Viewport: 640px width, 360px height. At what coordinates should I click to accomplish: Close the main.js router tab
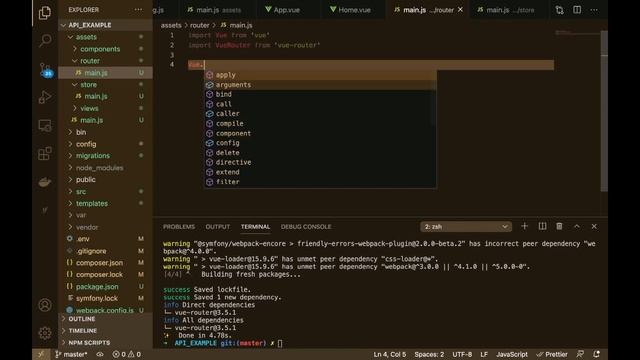point(460,9)
